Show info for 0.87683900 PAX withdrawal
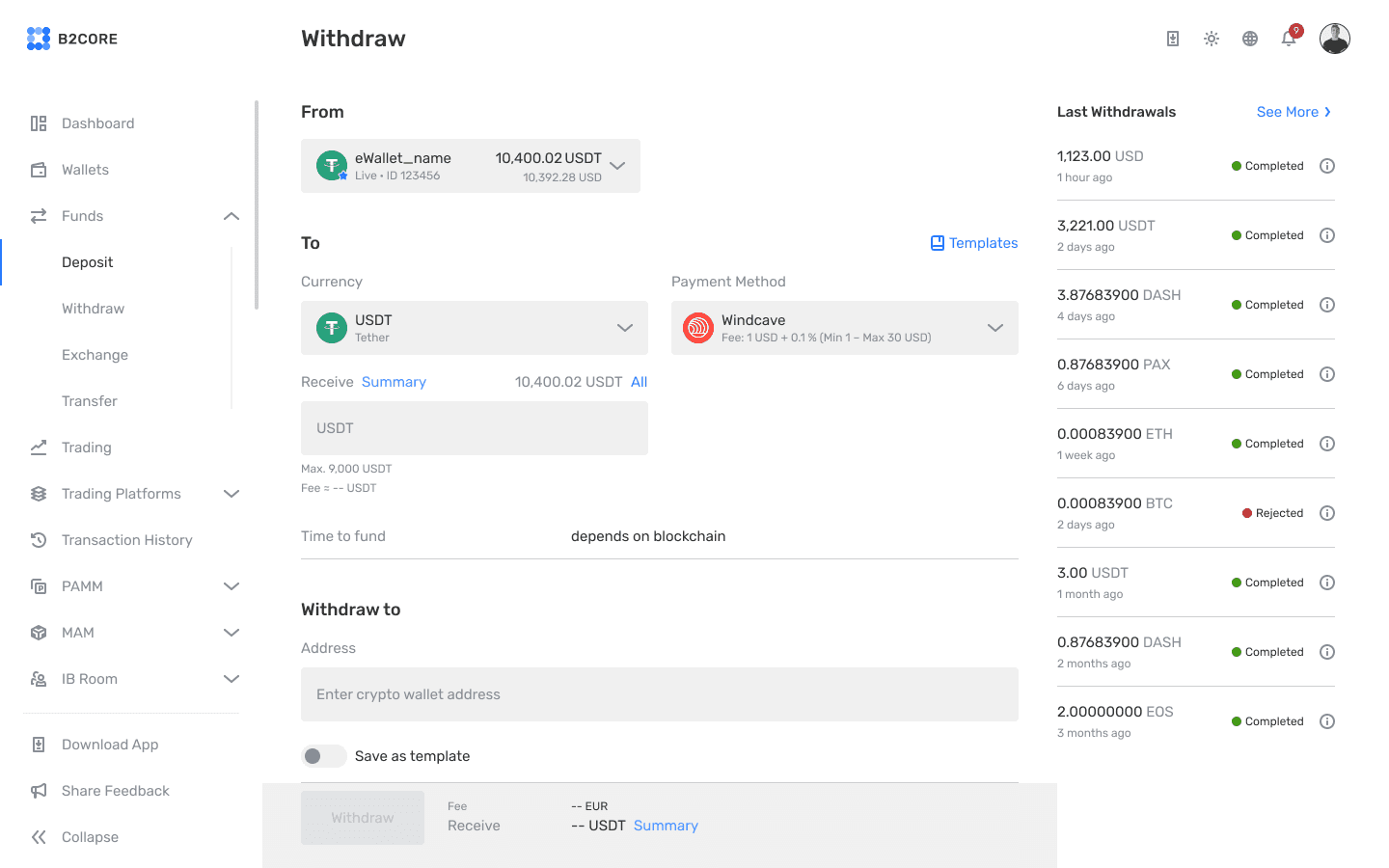This screenshot has height=868, width=1389. [1327, 374]
